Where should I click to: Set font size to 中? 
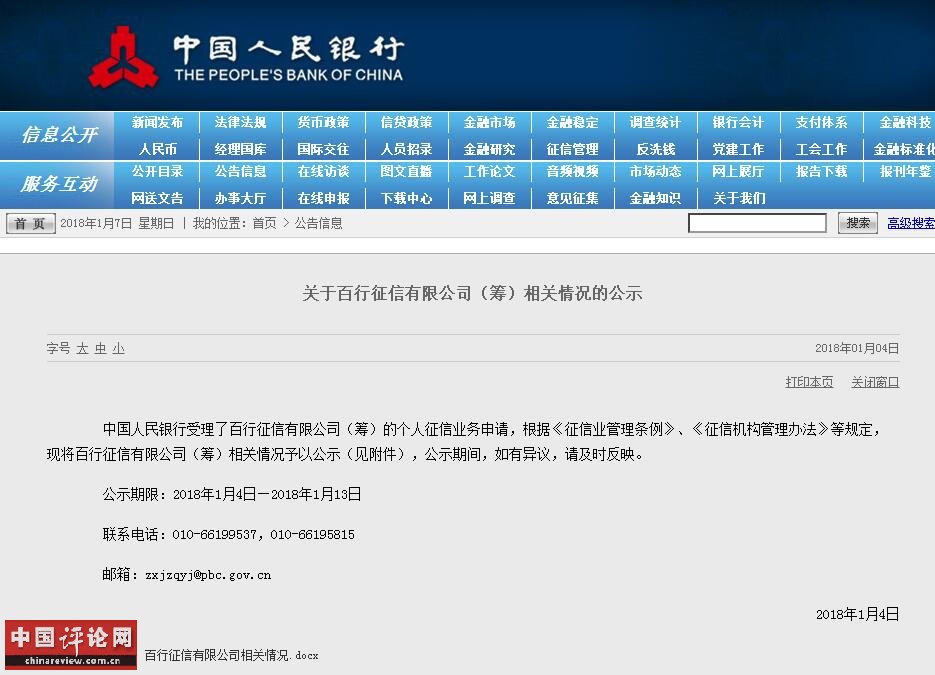(x=100, y=348)
